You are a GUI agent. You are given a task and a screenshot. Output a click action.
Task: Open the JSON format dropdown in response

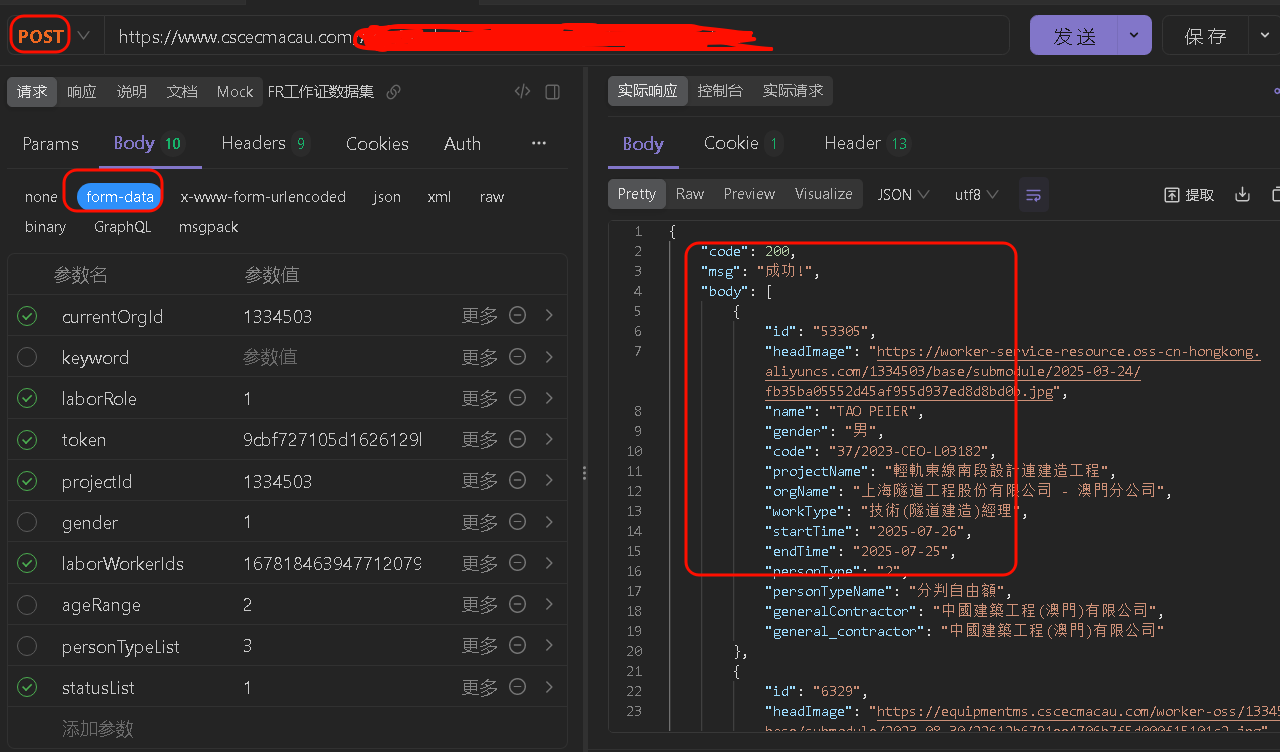coord(903,194)
